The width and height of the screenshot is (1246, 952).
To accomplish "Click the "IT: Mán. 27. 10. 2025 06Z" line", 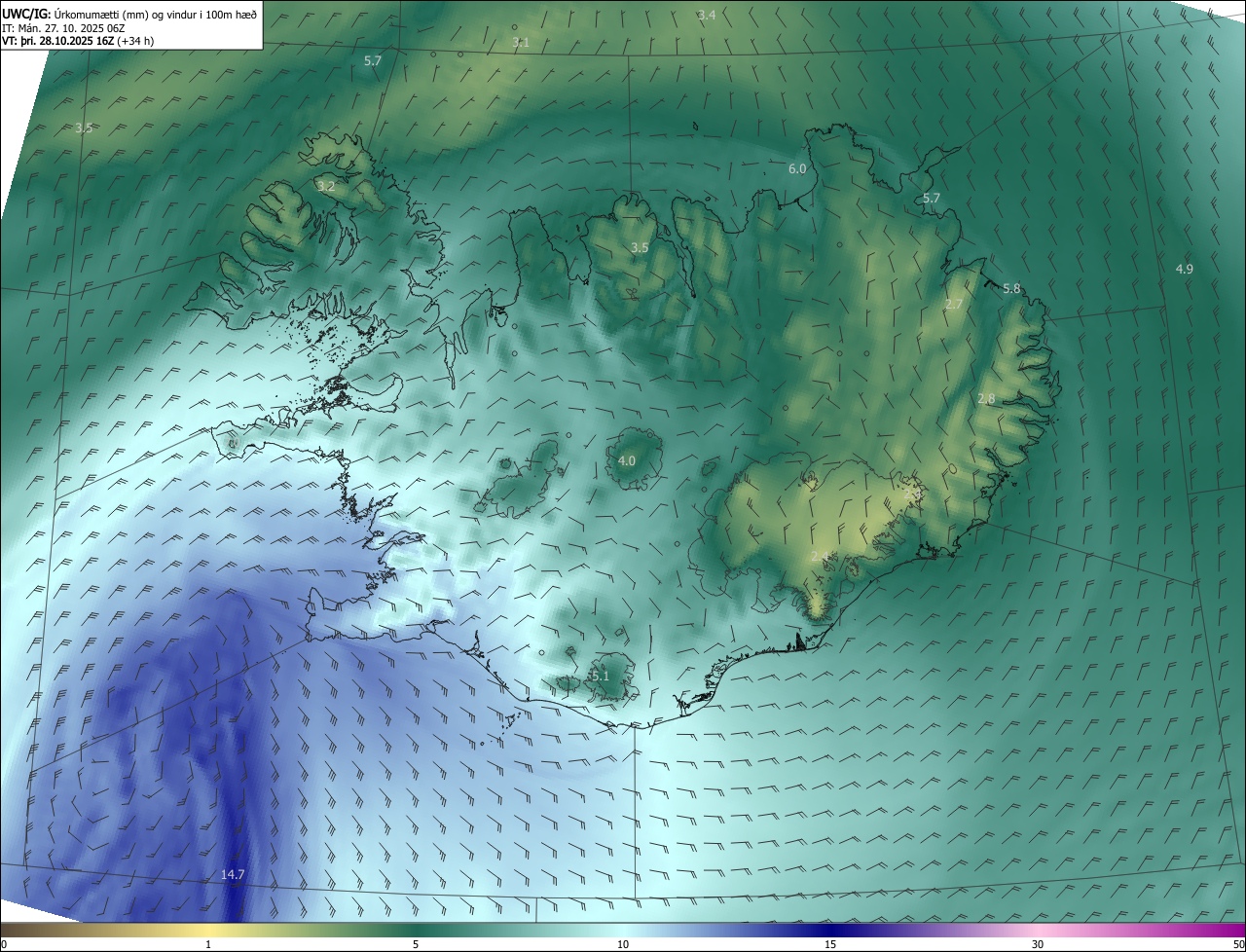I will click(x=65, y=27).
